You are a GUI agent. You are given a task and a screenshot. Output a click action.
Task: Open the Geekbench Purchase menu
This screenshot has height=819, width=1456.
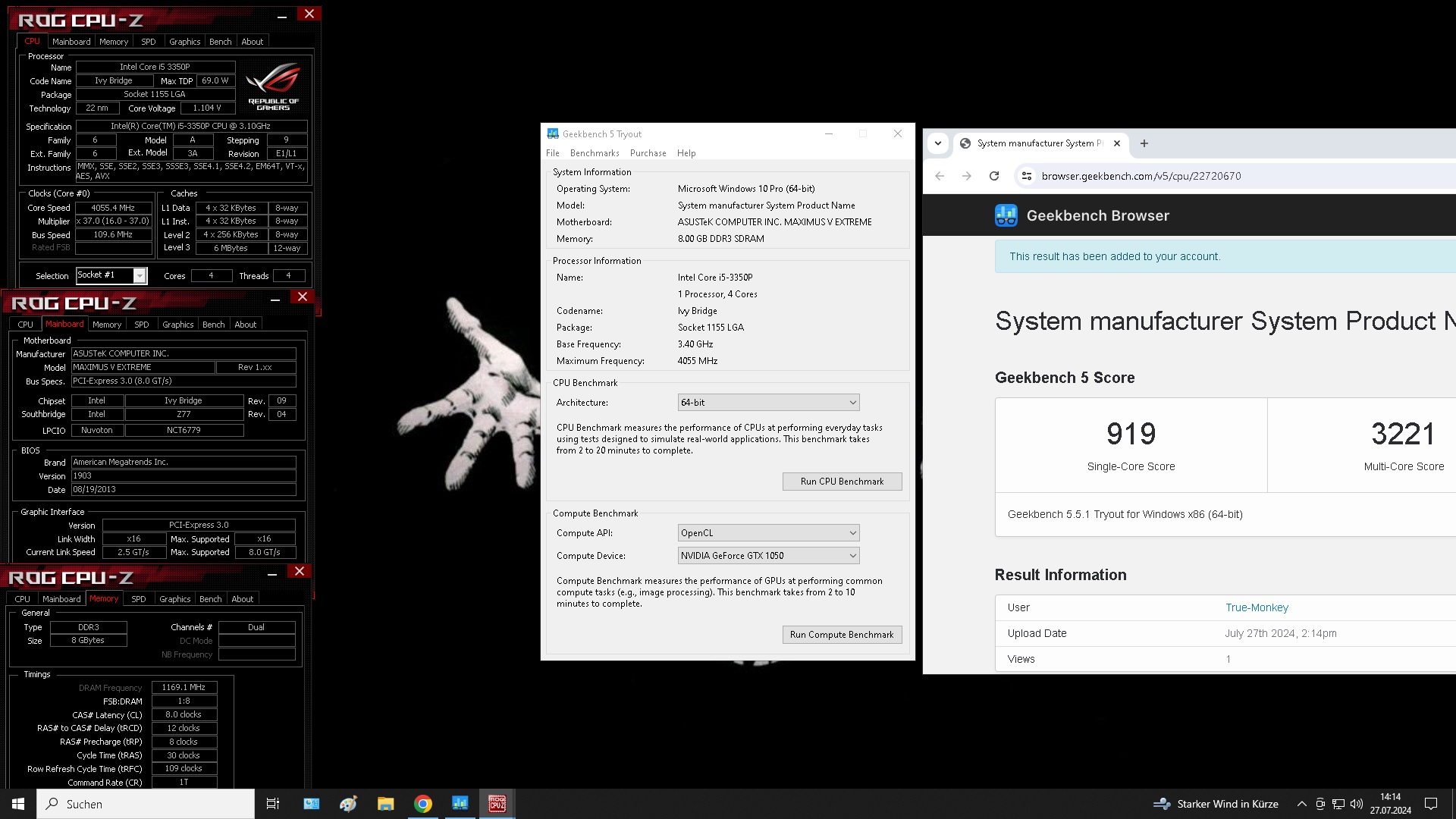tap(648, 153)
